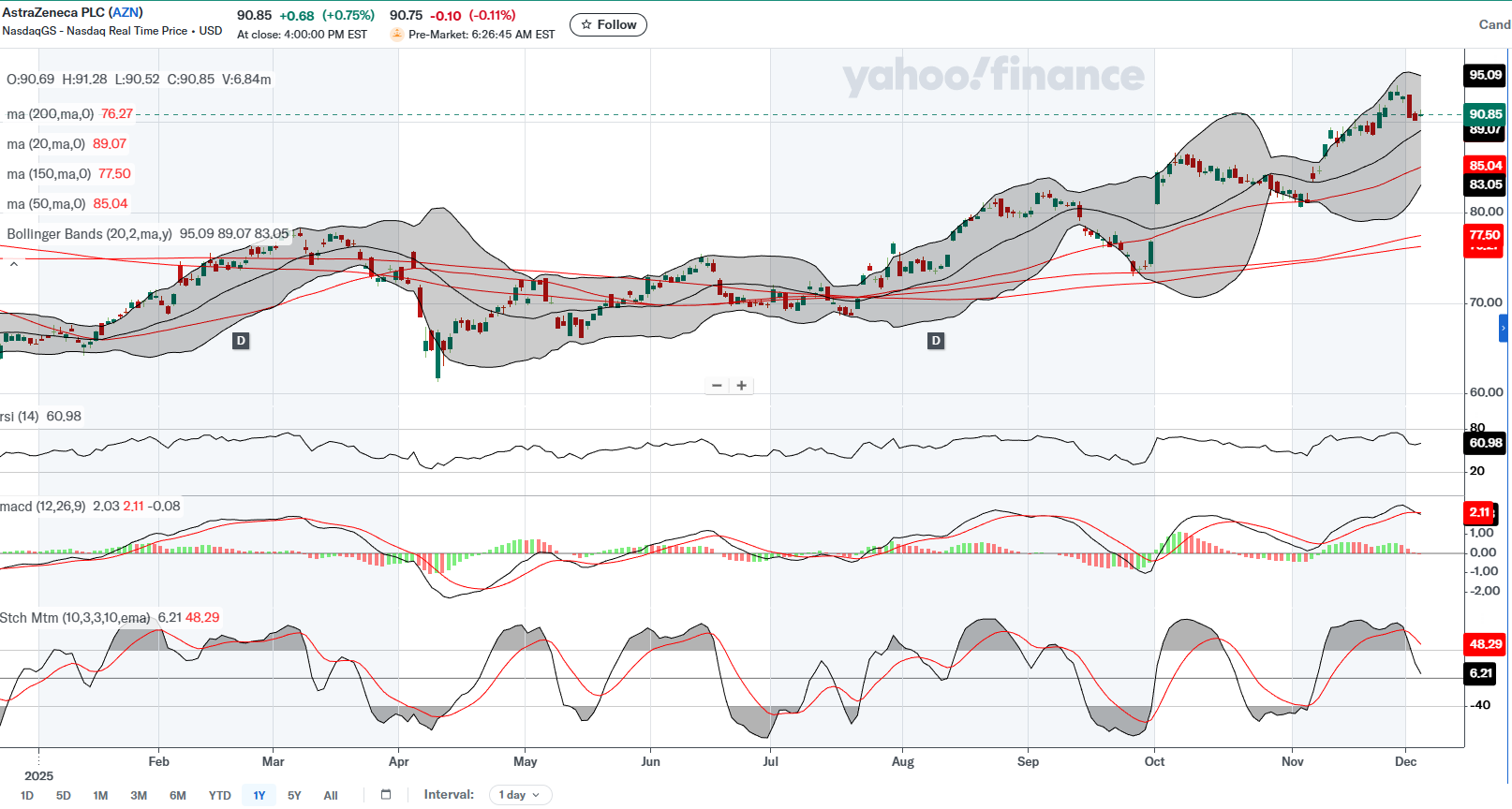1512x809 pixels.
Task: Click the Follow star button
Action: pos(608,25)
